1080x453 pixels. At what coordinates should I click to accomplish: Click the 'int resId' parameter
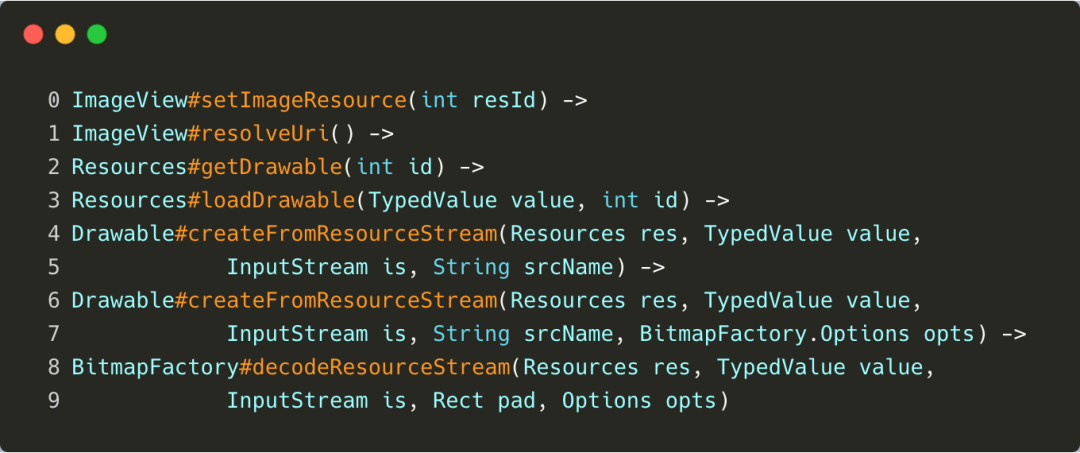[x=478, y=101]
